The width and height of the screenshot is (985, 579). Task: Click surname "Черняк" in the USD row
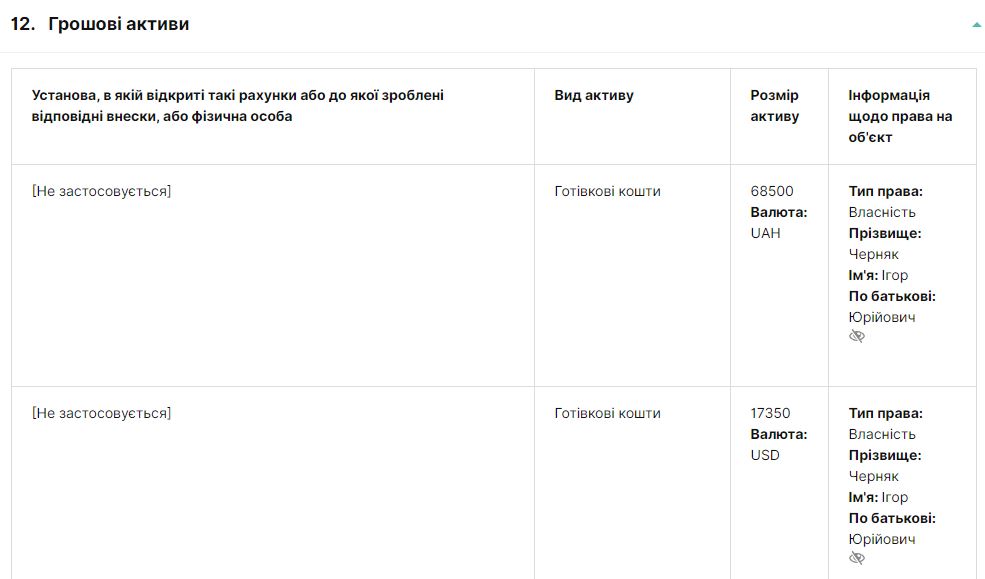pos(873,476)
